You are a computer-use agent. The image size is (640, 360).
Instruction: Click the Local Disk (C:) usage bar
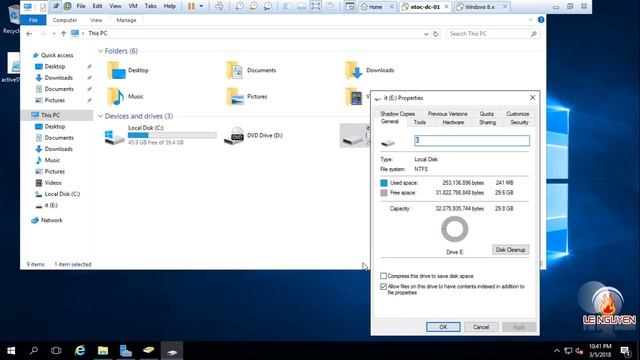(172, 135)
